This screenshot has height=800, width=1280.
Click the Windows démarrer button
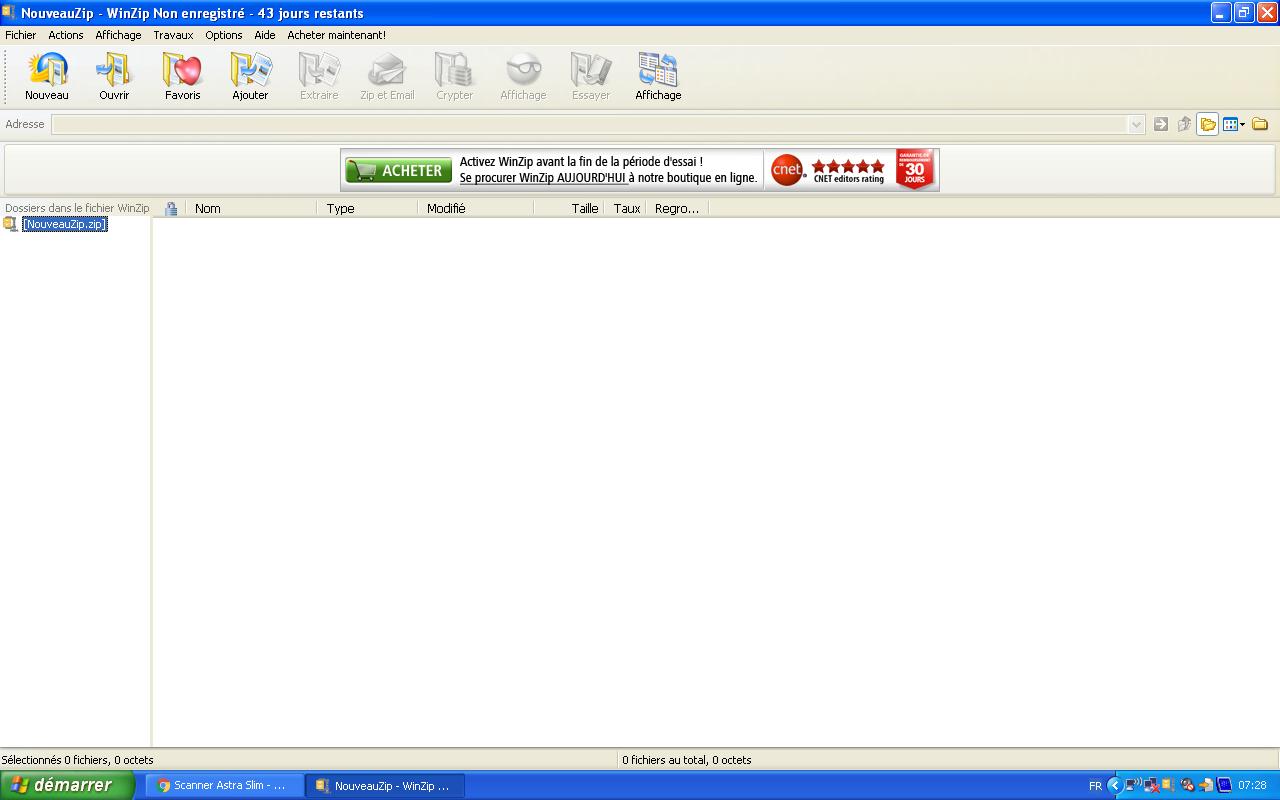(x=67, y=785)
